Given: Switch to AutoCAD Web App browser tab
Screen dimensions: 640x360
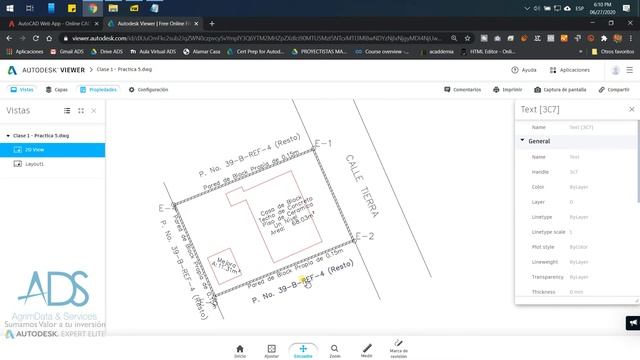Looking at the screenshot, I should pos(53,24).
